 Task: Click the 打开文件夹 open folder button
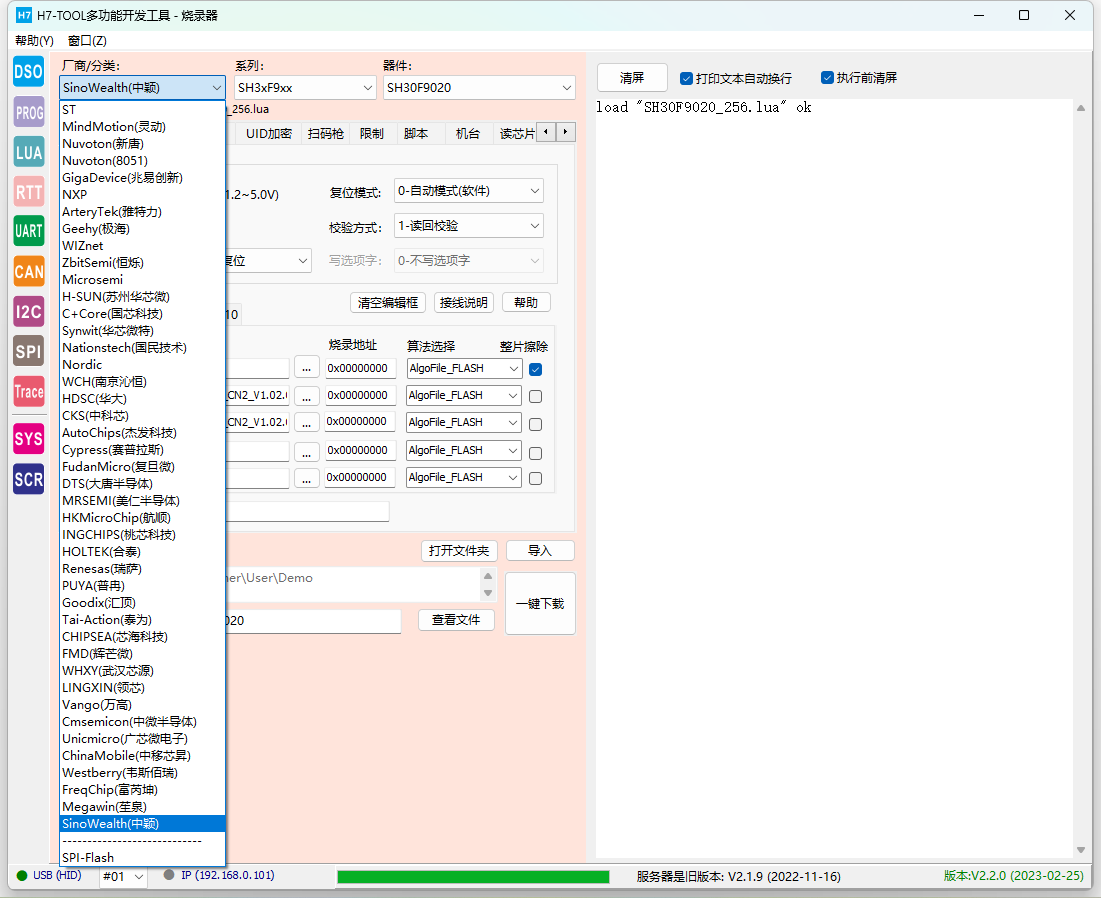[459, 550]
